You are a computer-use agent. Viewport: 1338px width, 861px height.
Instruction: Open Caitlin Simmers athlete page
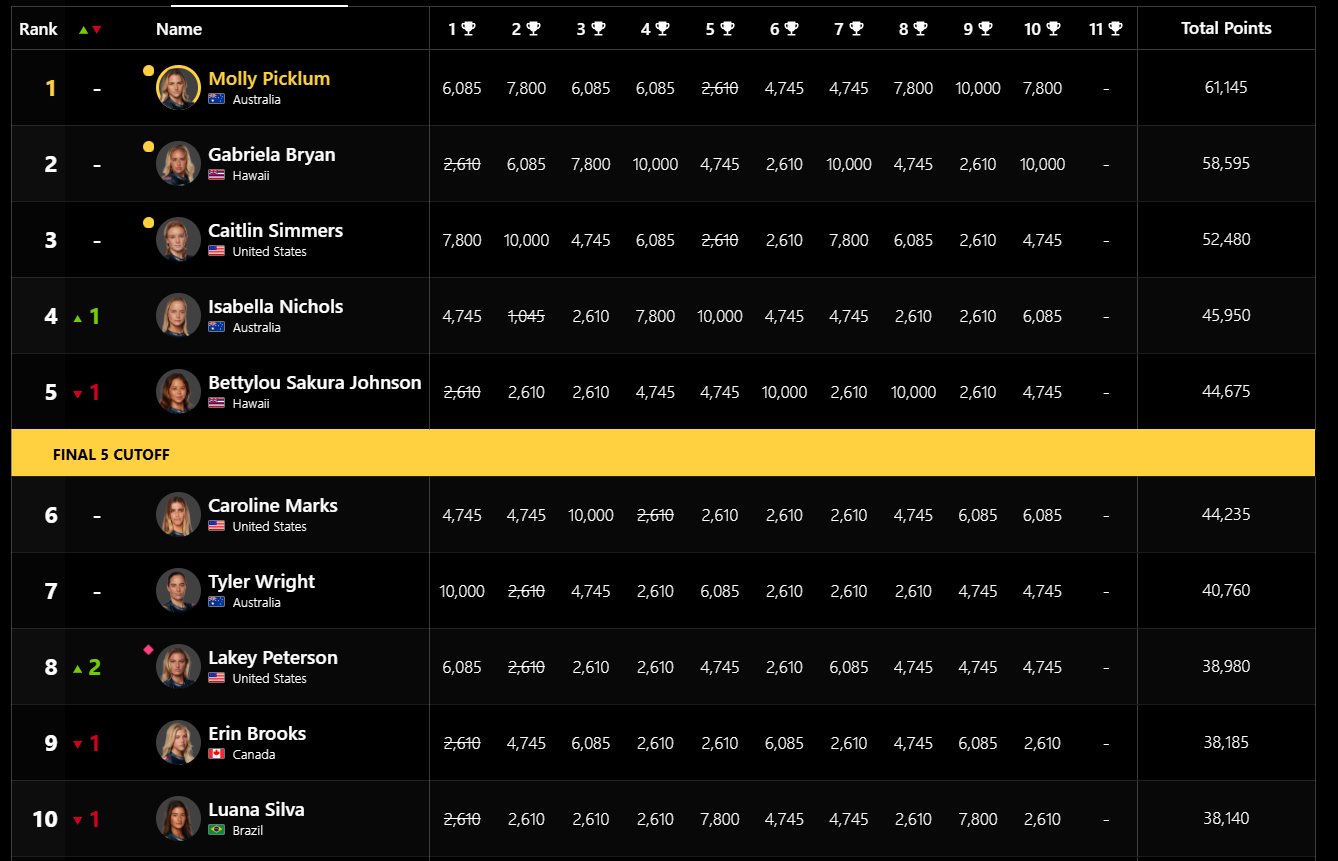pos(275,230)
